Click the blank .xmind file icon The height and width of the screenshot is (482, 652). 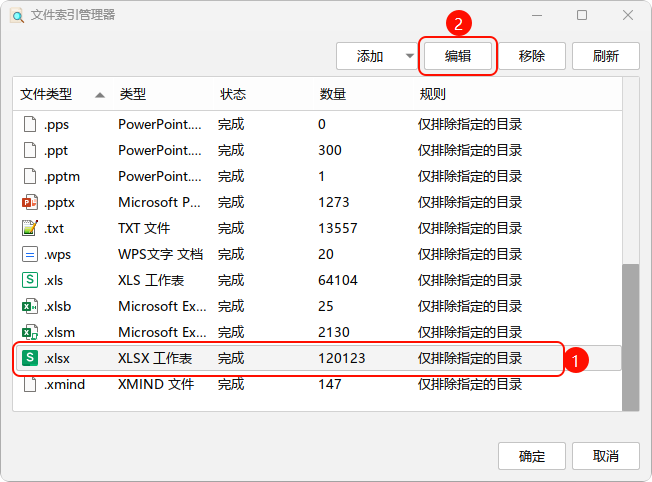coord(29,384)
